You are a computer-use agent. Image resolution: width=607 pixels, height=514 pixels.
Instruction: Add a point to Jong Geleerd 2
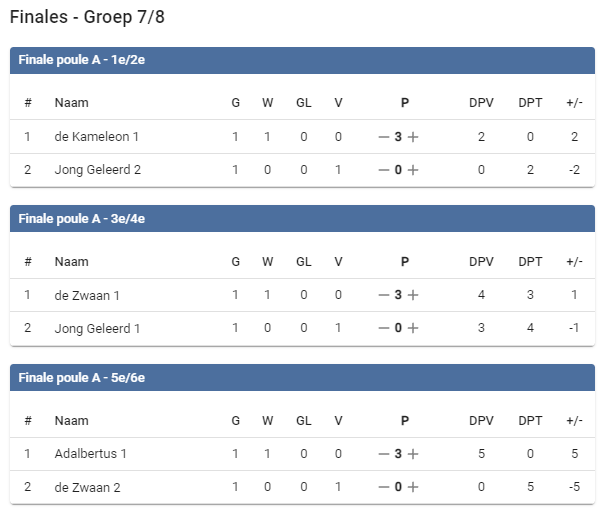[x=413, y=170]
